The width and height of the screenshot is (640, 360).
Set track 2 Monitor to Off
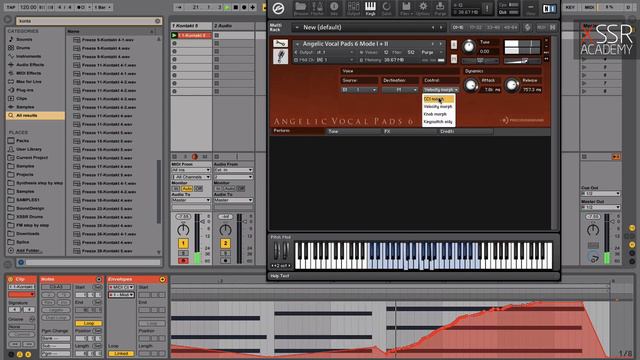[x=240, y=188]
